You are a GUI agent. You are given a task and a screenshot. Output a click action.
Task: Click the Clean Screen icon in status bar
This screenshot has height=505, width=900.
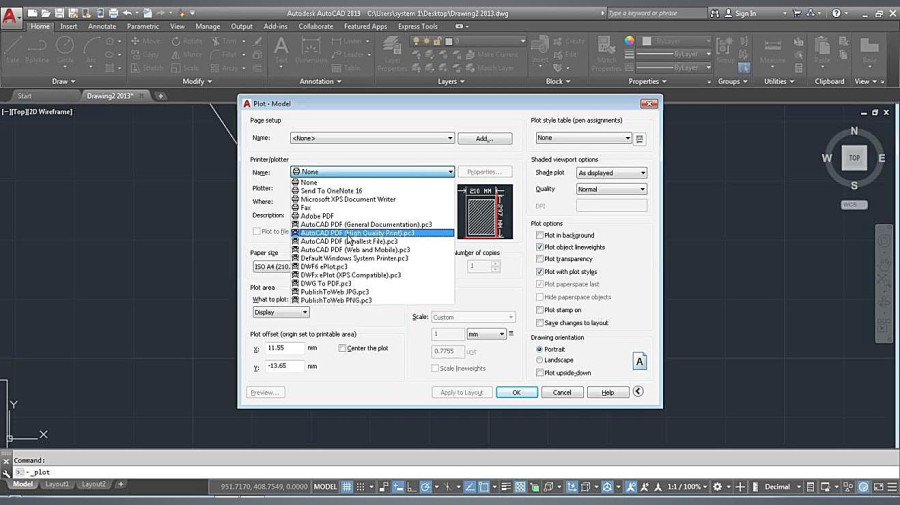click(x=878, y=487)
